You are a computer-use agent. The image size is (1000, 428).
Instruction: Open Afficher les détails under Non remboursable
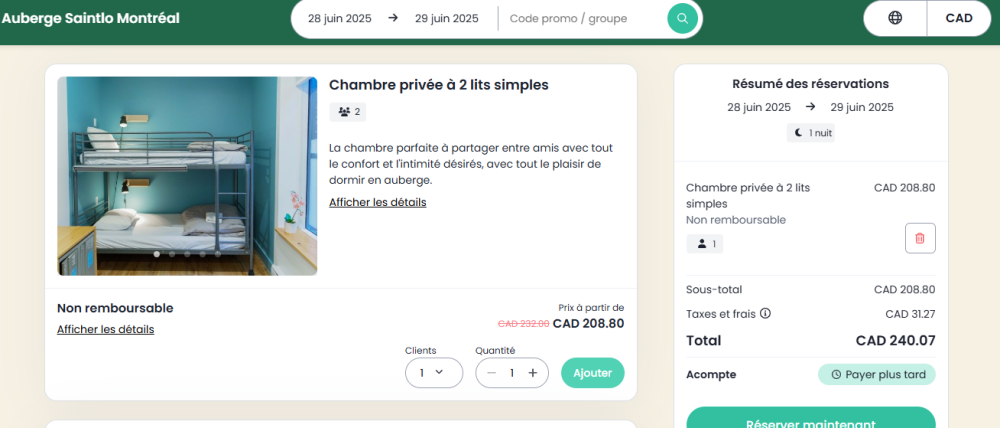[105, 329]
